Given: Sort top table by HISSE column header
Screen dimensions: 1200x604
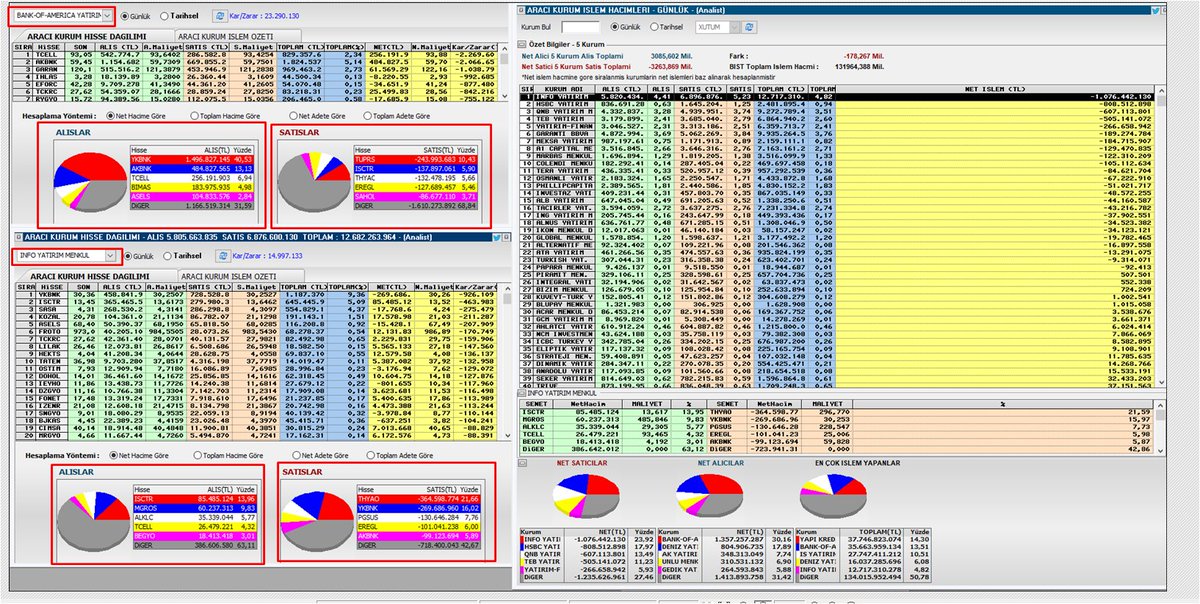Looking at the screenshot, I should click(x=49, y=45).
